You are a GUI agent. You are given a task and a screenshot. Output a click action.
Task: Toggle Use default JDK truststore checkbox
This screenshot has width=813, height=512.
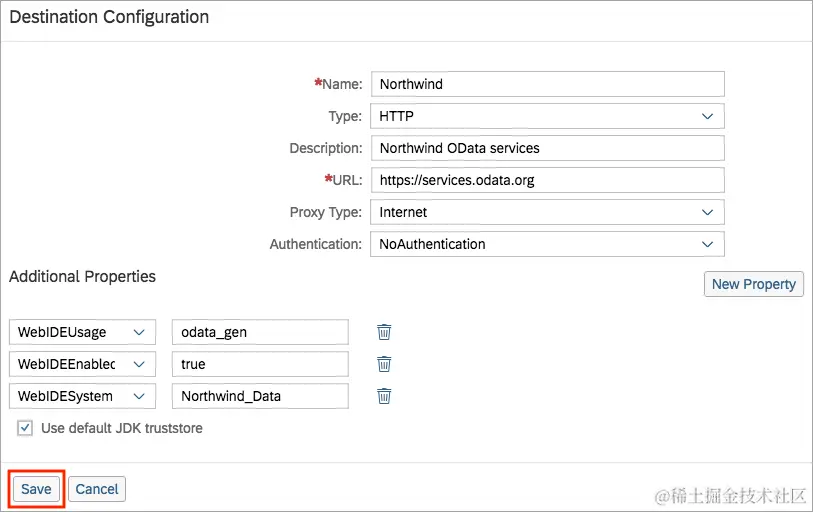[25, 428]
